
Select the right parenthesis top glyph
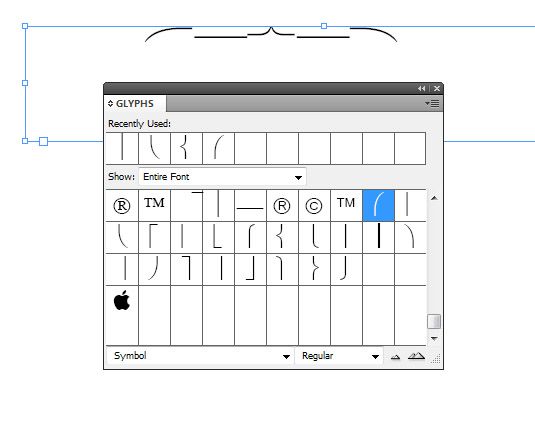pyautogui.click(x=410, y=237)
